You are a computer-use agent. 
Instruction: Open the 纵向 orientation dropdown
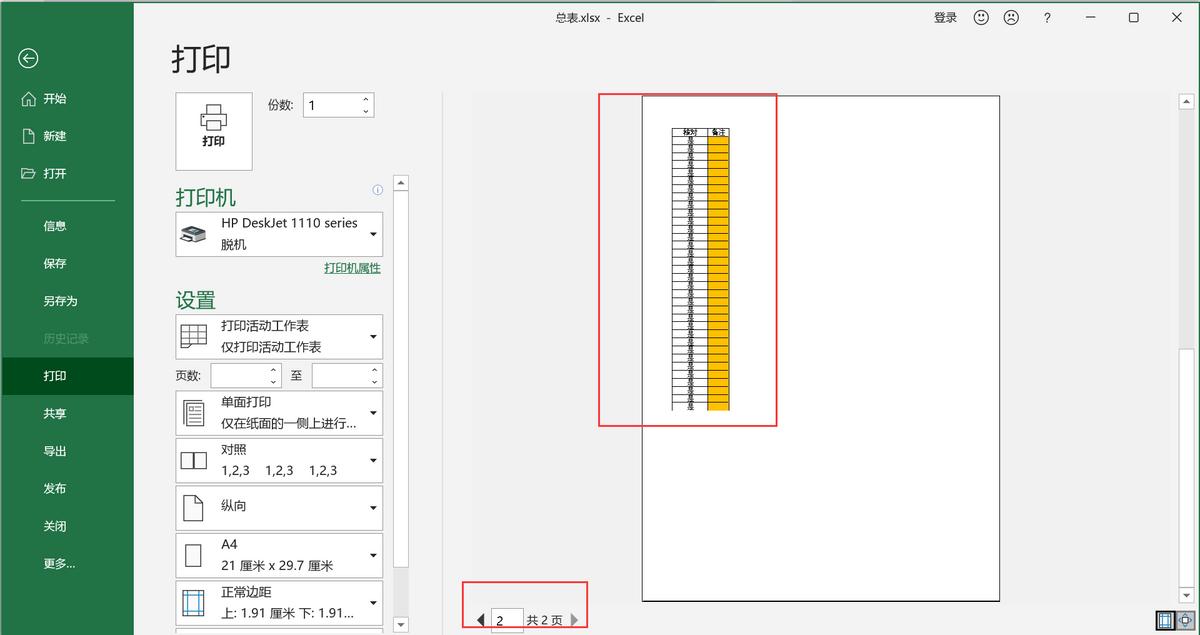279,508
